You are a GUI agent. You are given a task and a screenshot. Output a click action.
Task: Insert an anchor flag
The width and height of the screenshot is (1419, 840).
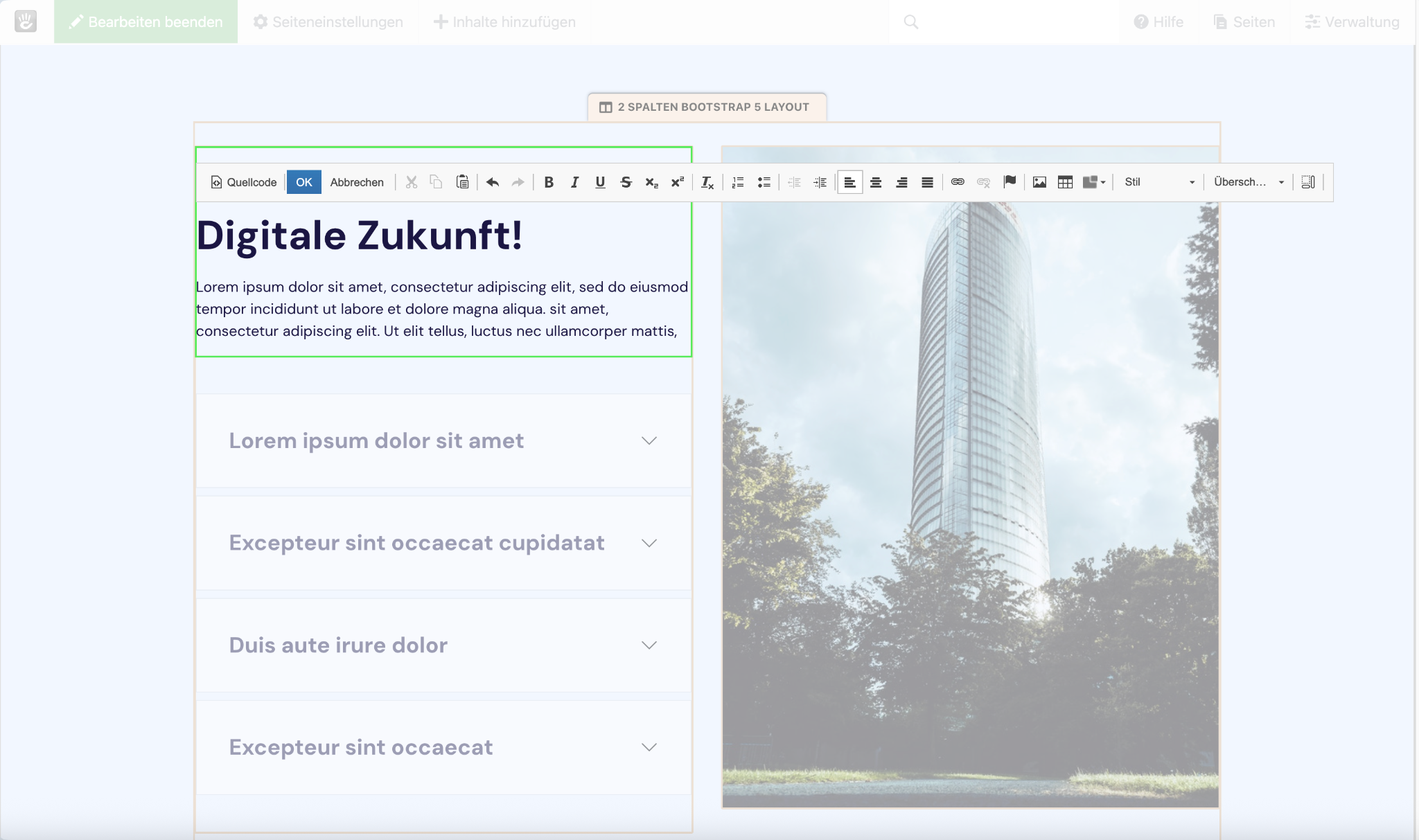[x=1010, y=182]
